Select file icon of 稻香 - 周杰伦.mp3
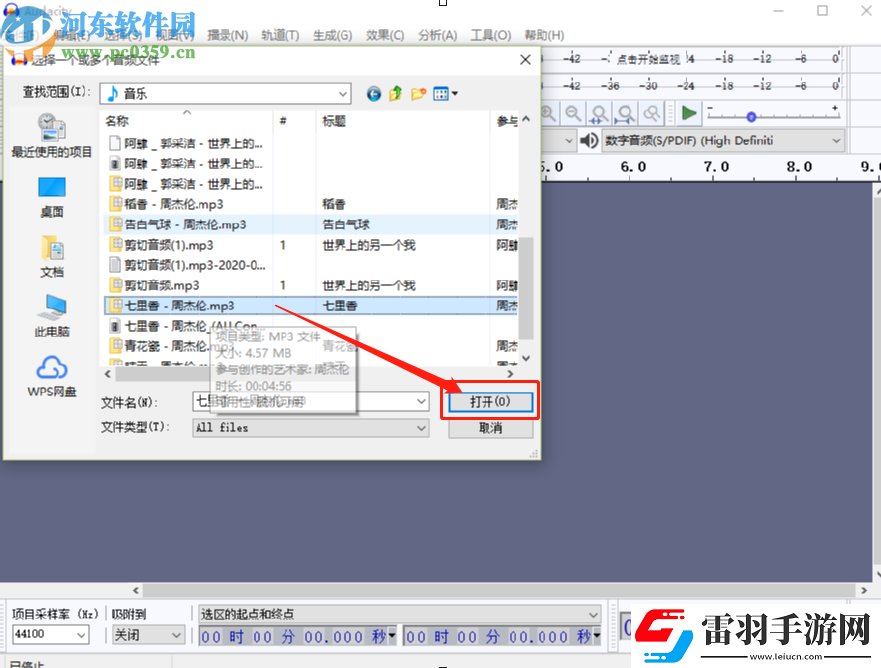The height and width of the screenshot is (668, 881). [115, 203]
